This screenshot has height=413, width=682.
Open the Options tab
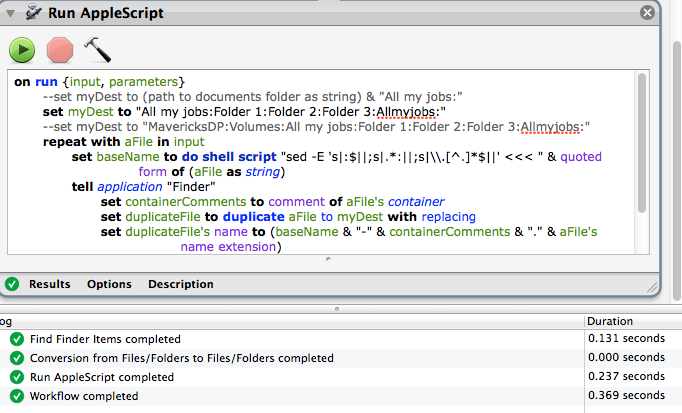pos(109,284)
